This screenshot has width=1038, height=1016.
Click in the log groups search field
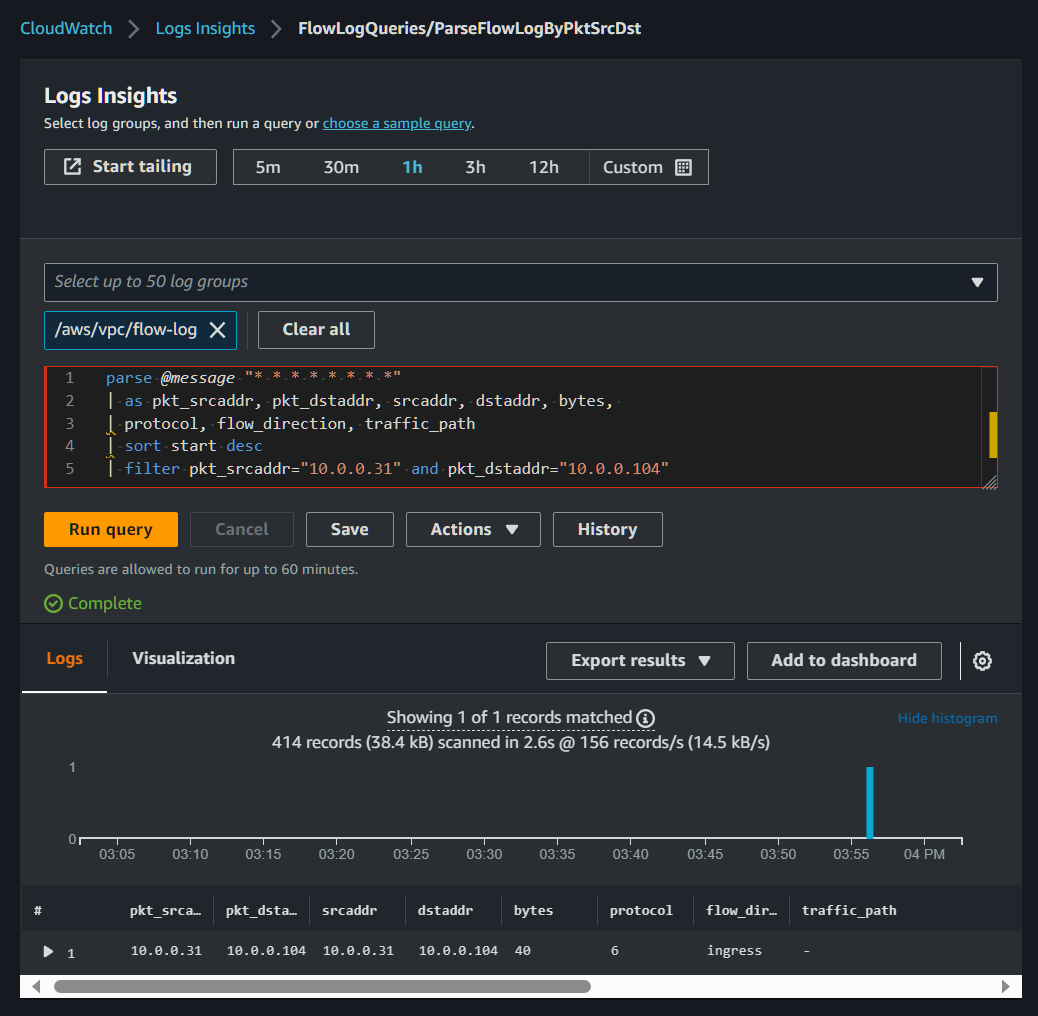pos(520,283)
